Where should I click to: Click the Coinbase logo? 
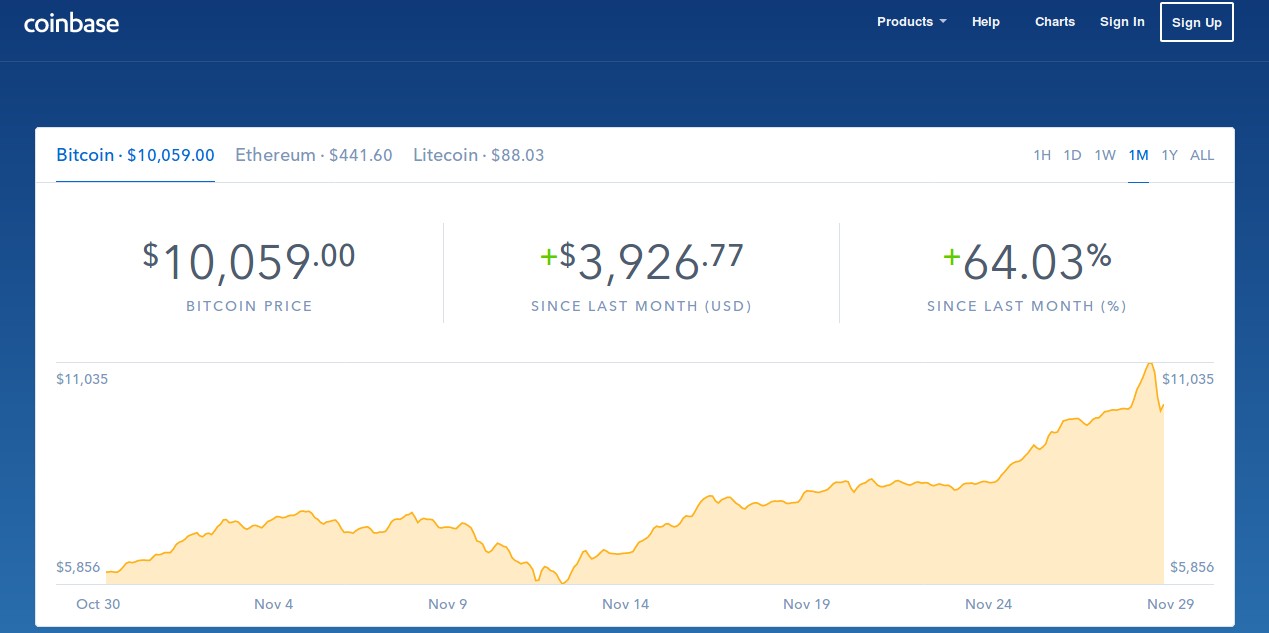pos(71,22)
